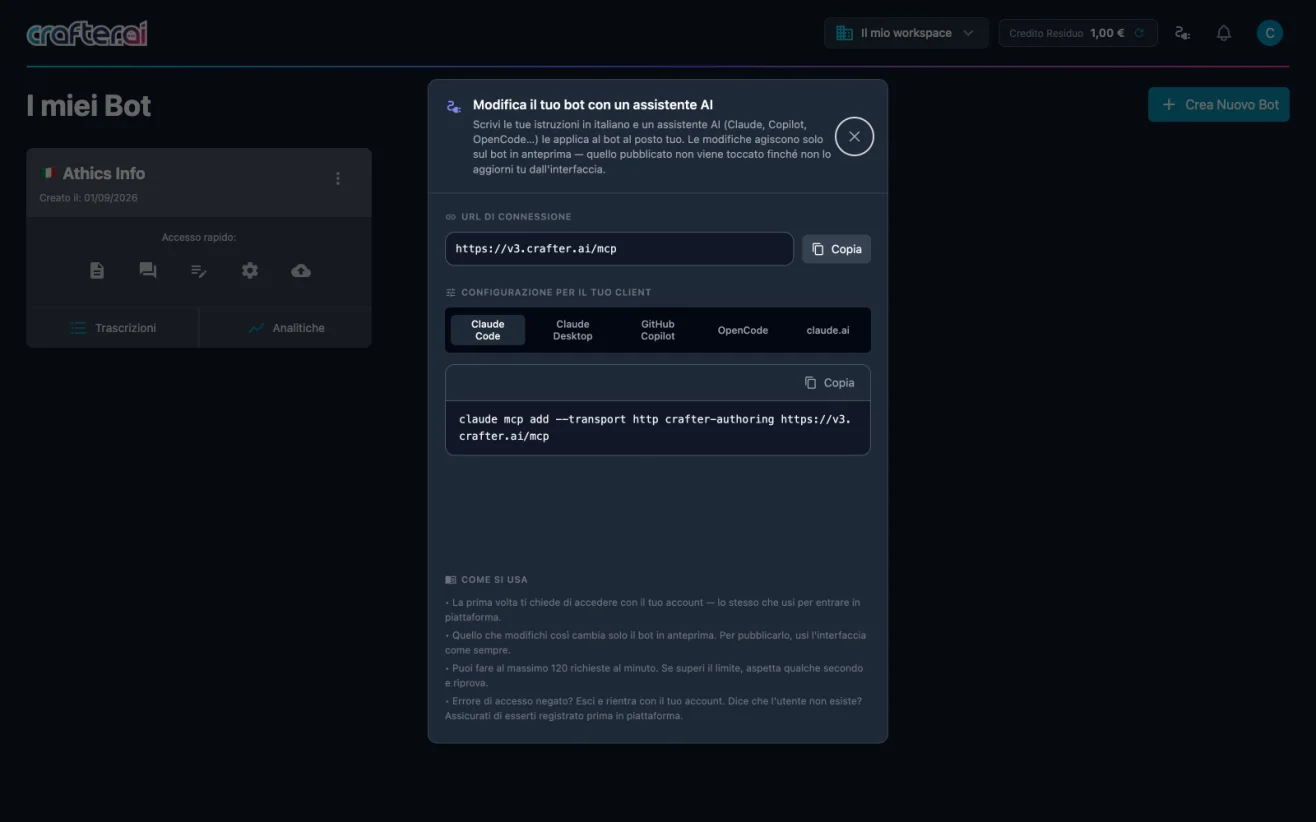The width and height of the screenshot is (1316, 822).
Task: Open the AI assistant connection icon in header
Action: (x=1183, y=33)
